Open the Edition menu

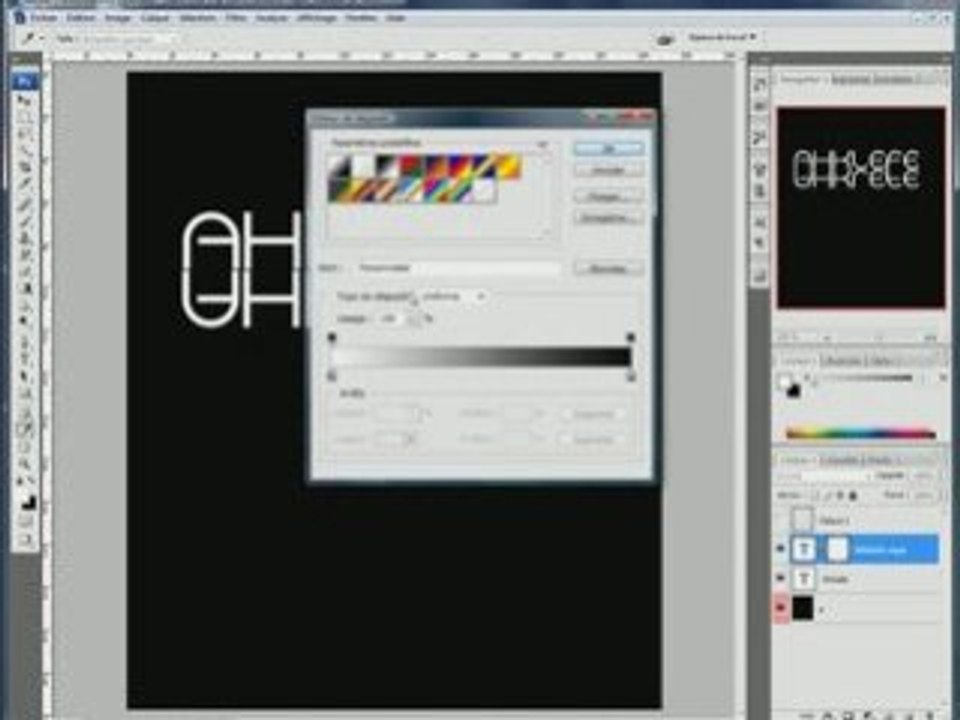(80, 18)
